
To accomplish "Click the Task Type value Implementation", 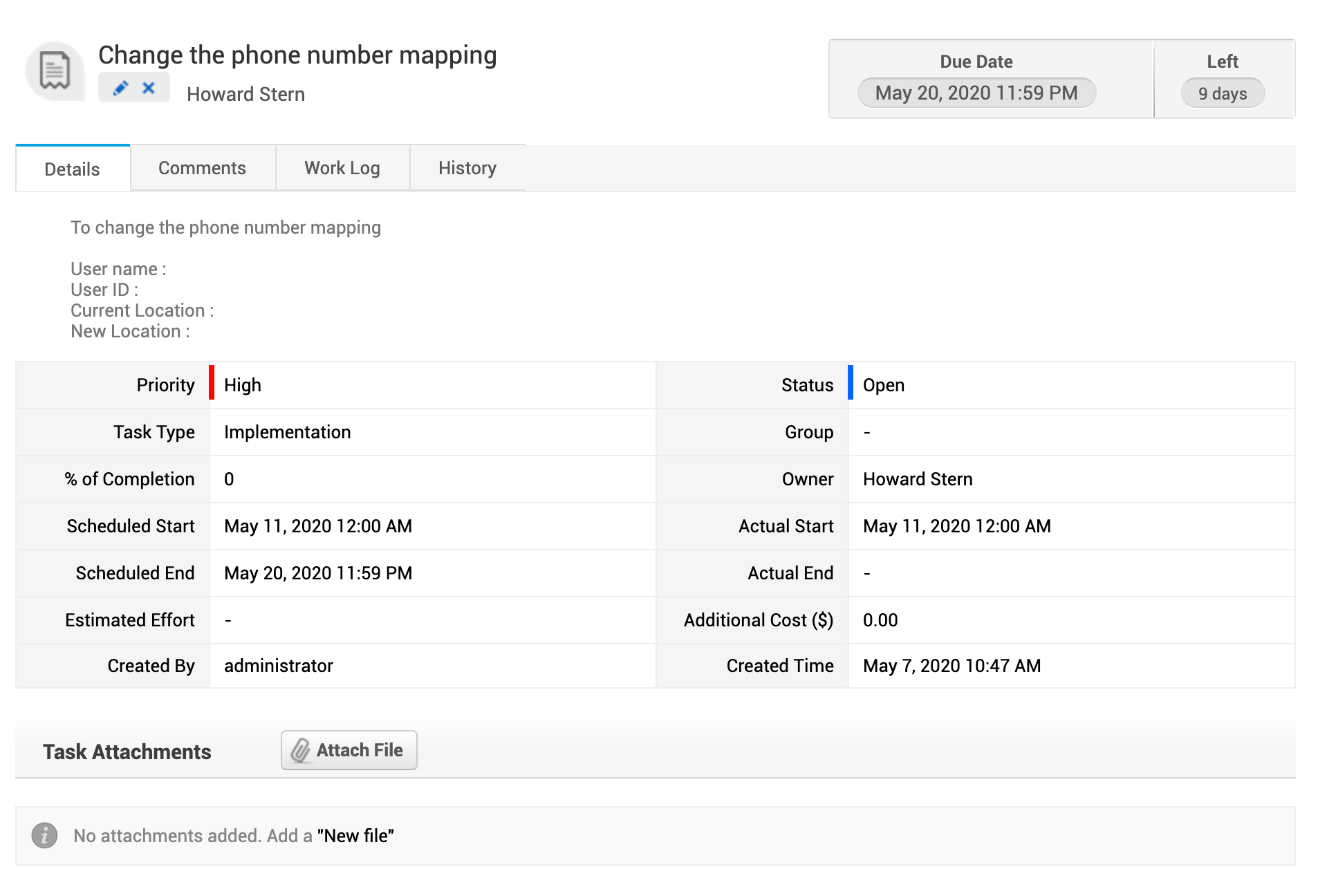I will click(x=287, y=432).
